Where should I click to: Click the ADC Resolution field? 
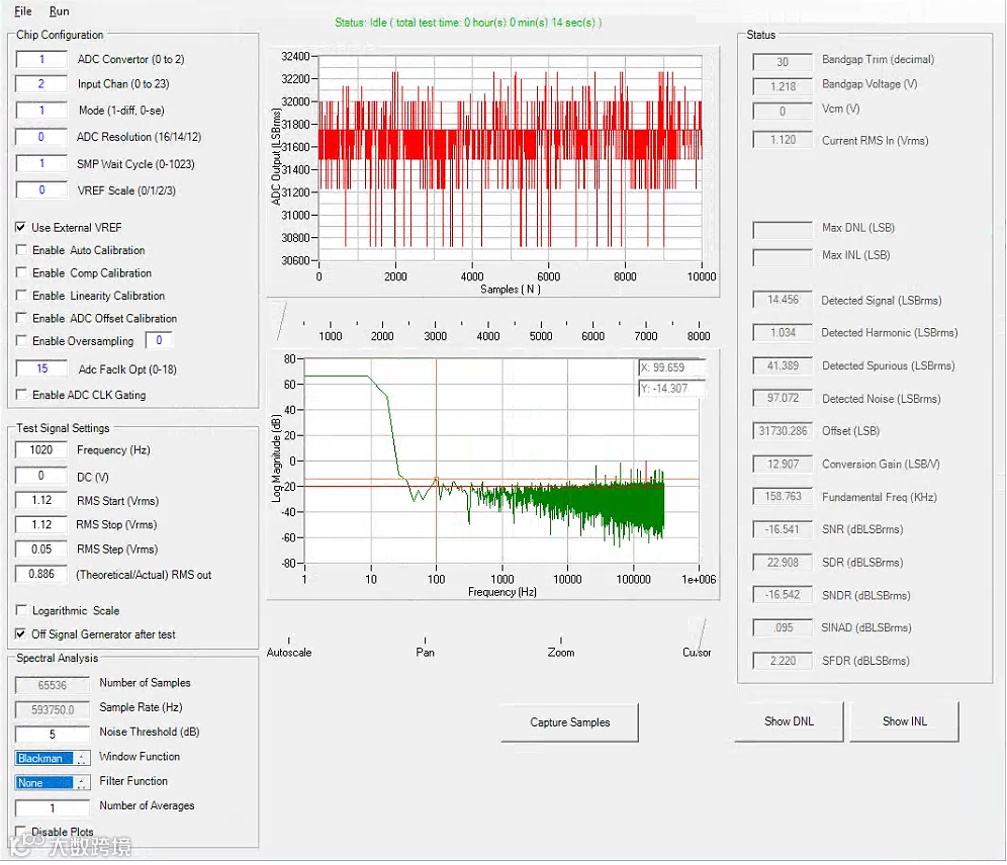[41, 137]
